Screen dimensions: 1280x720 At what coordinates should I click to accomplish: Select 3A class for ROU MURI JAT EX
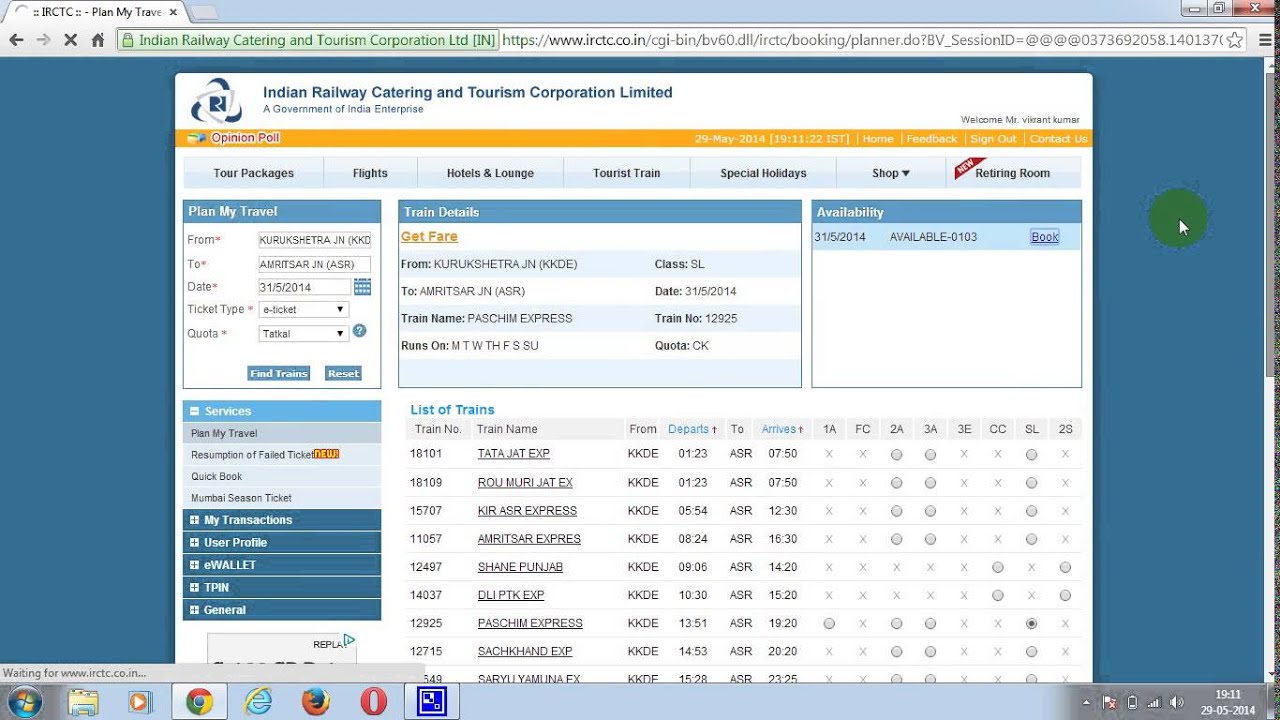[930, 483]
